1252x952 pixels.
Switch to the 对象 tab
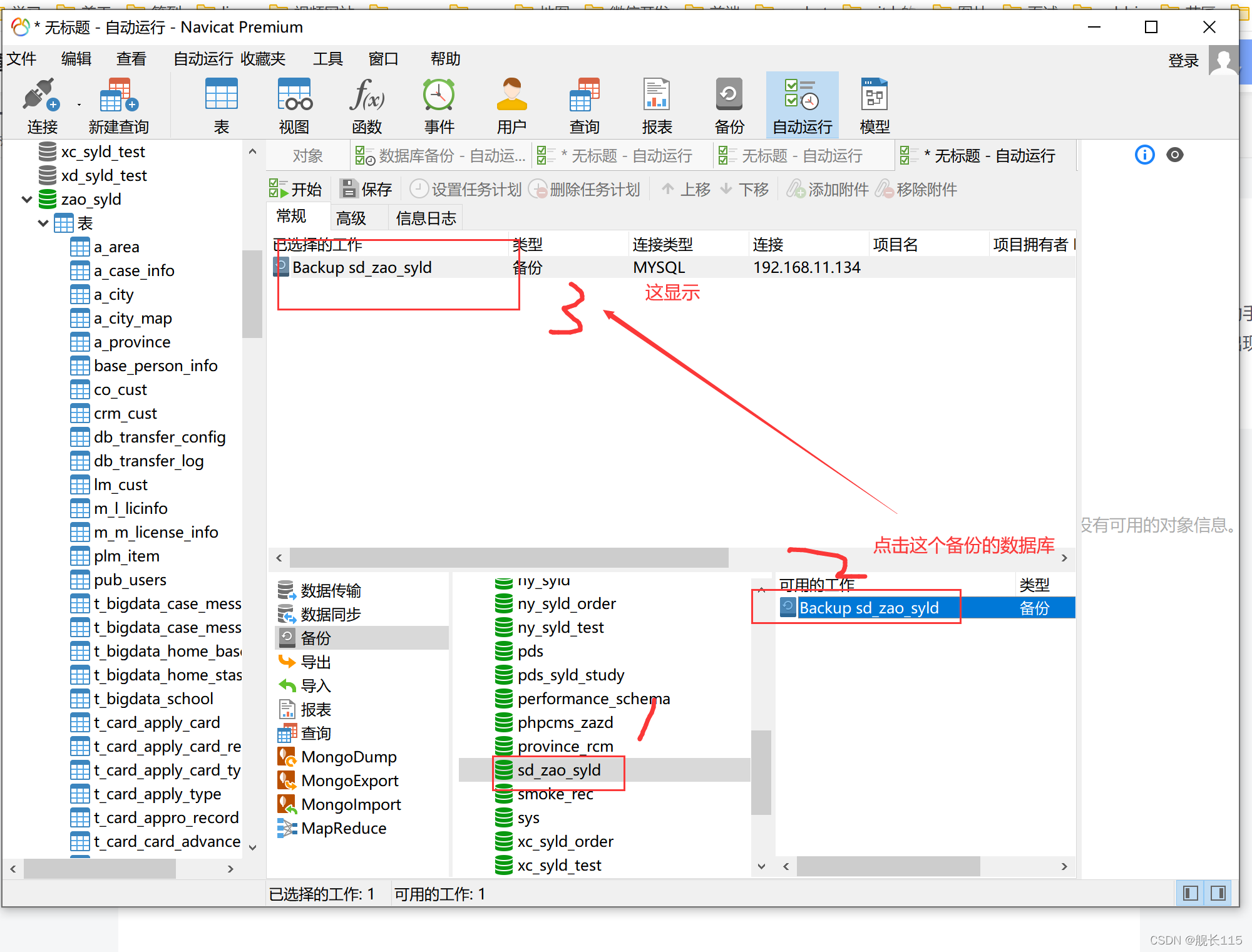307,155
